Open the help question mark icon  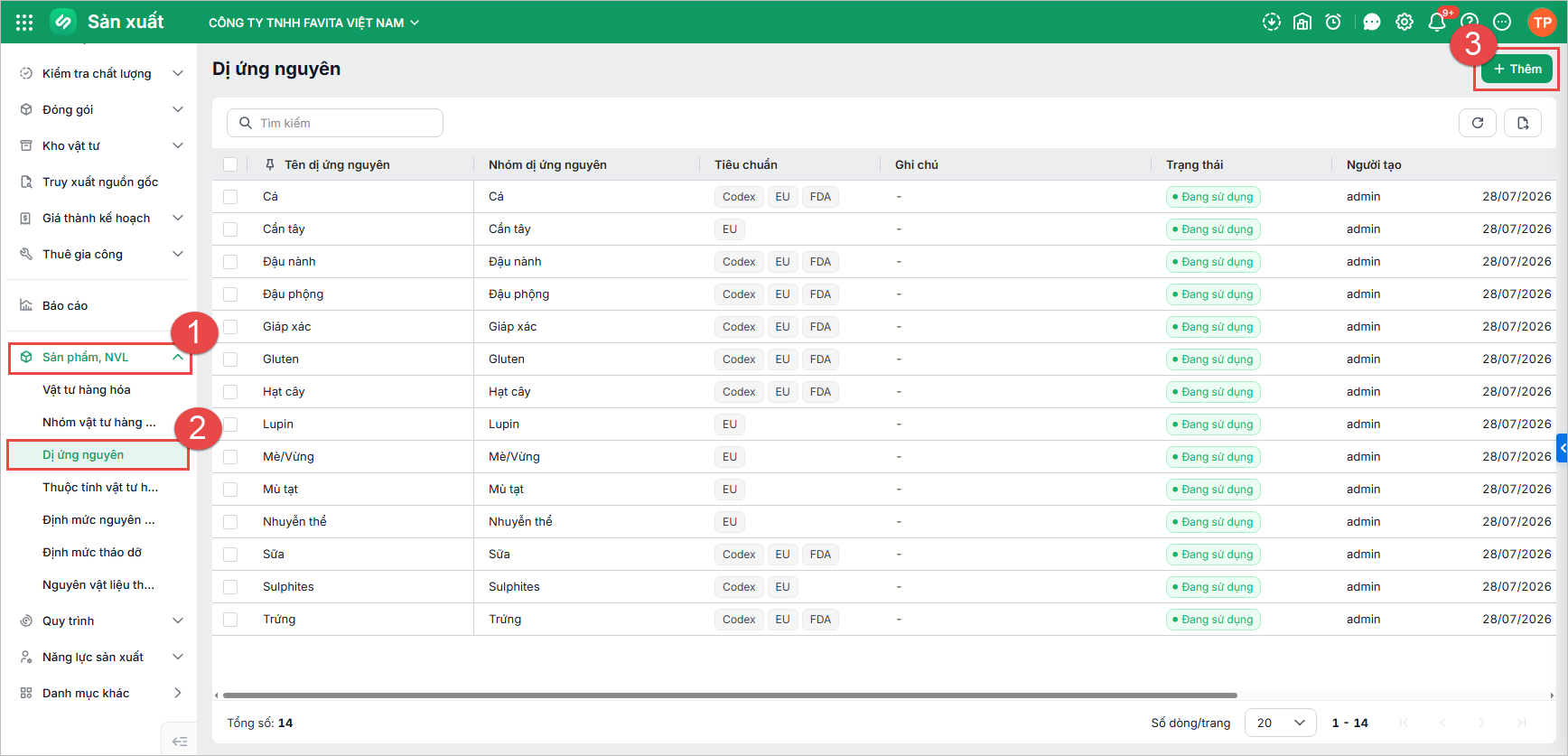point(1470,22)
